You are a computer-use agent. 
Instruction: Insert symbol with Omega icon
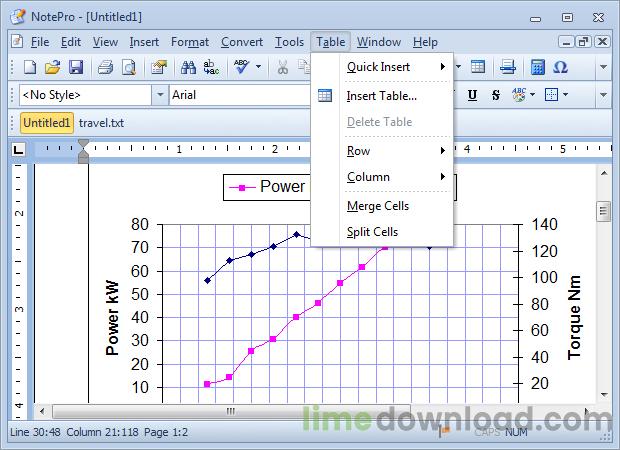pyautogui.click(x=560, y=67)
